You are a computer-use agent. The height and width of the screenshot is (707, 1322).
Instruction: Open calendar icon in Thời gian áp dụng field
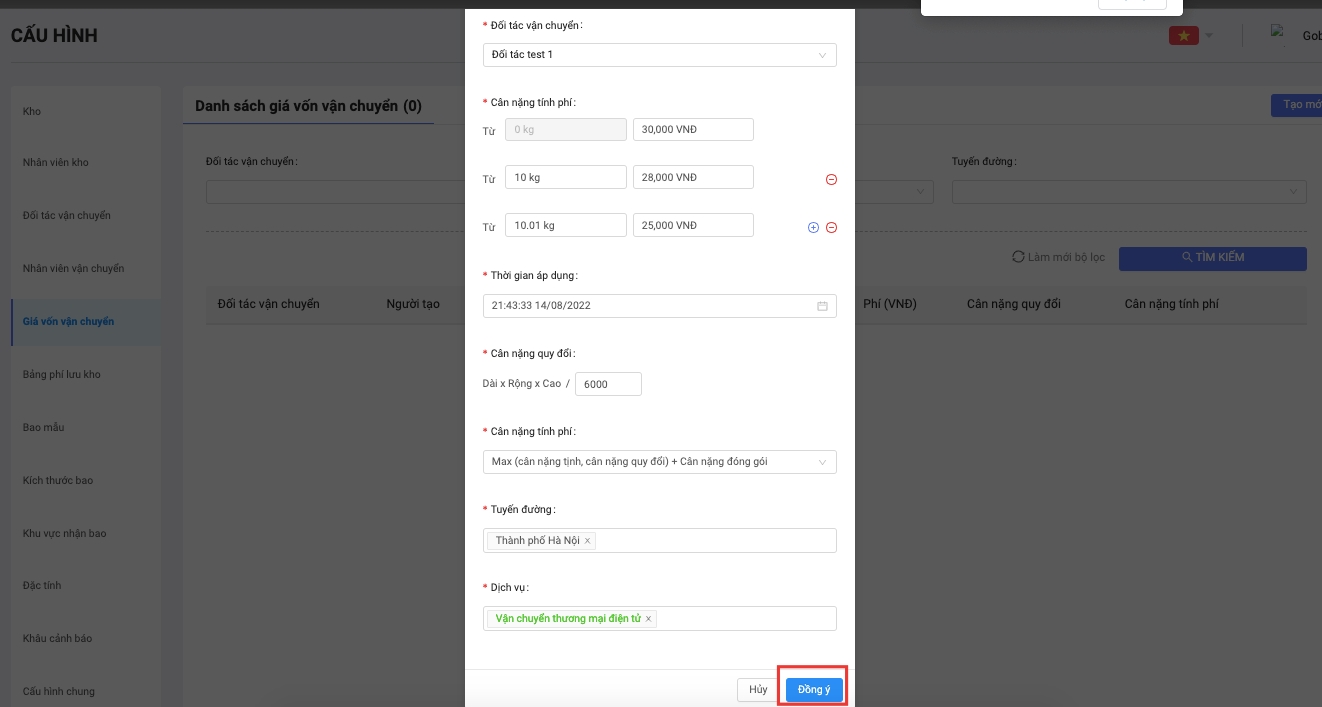click(x=822, y=306)
